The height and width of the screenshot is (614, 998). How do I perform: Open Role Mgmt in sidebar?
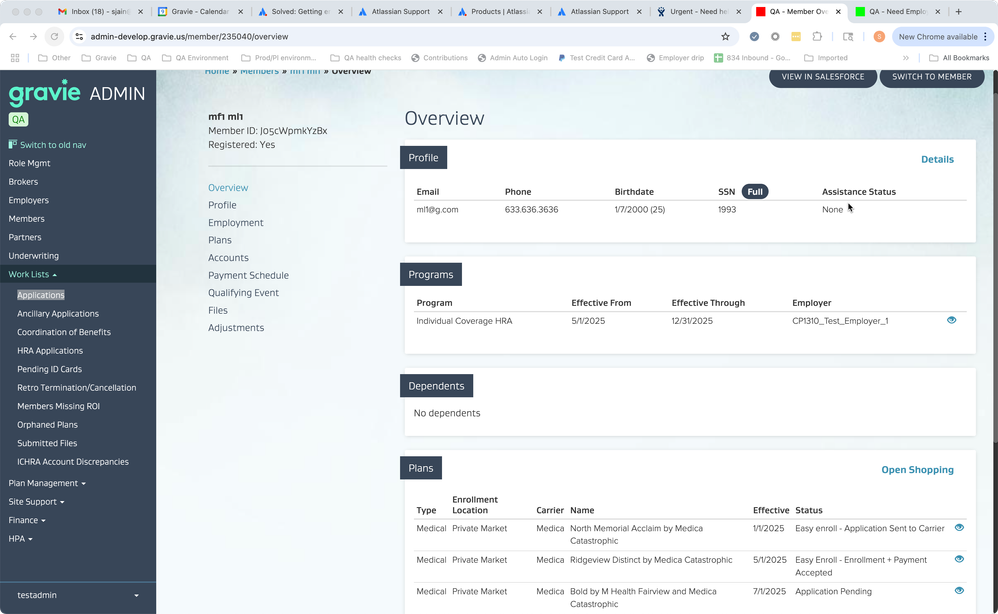tap(29, 164)
